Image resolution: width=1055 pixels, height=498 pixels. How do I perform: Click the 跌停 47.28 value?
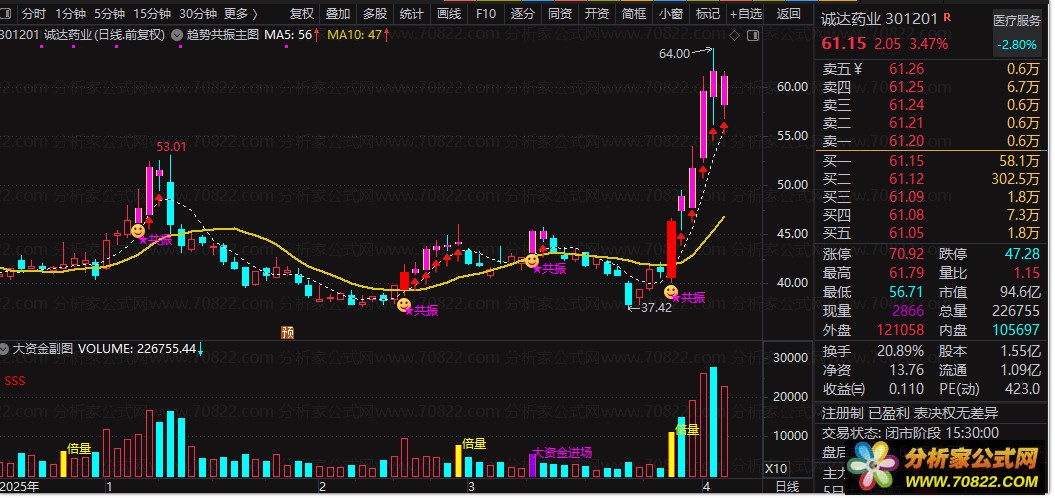[1021, 255]
